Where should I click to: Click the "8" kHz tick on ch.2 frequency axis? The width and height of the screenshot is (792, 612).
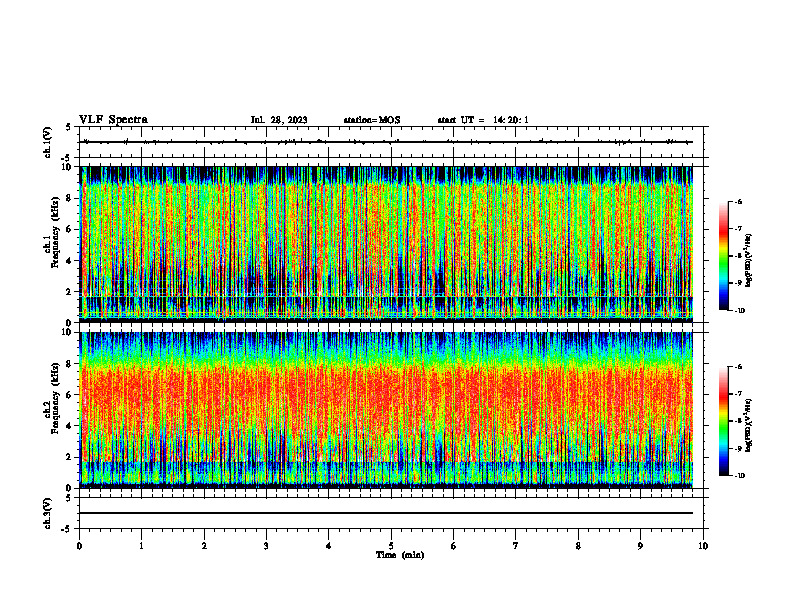coord(69,364)
